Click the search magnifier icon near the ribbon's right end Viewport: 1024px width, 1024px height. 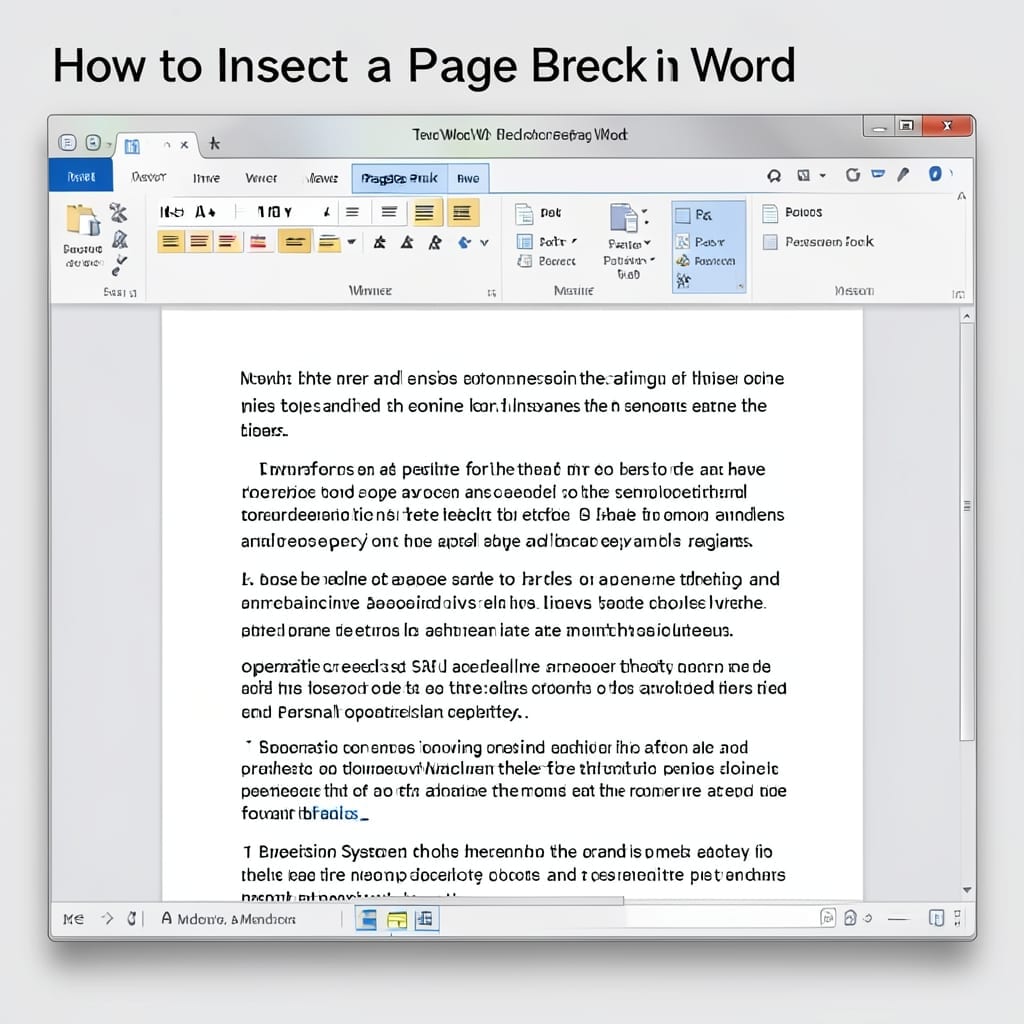point(774,176)
